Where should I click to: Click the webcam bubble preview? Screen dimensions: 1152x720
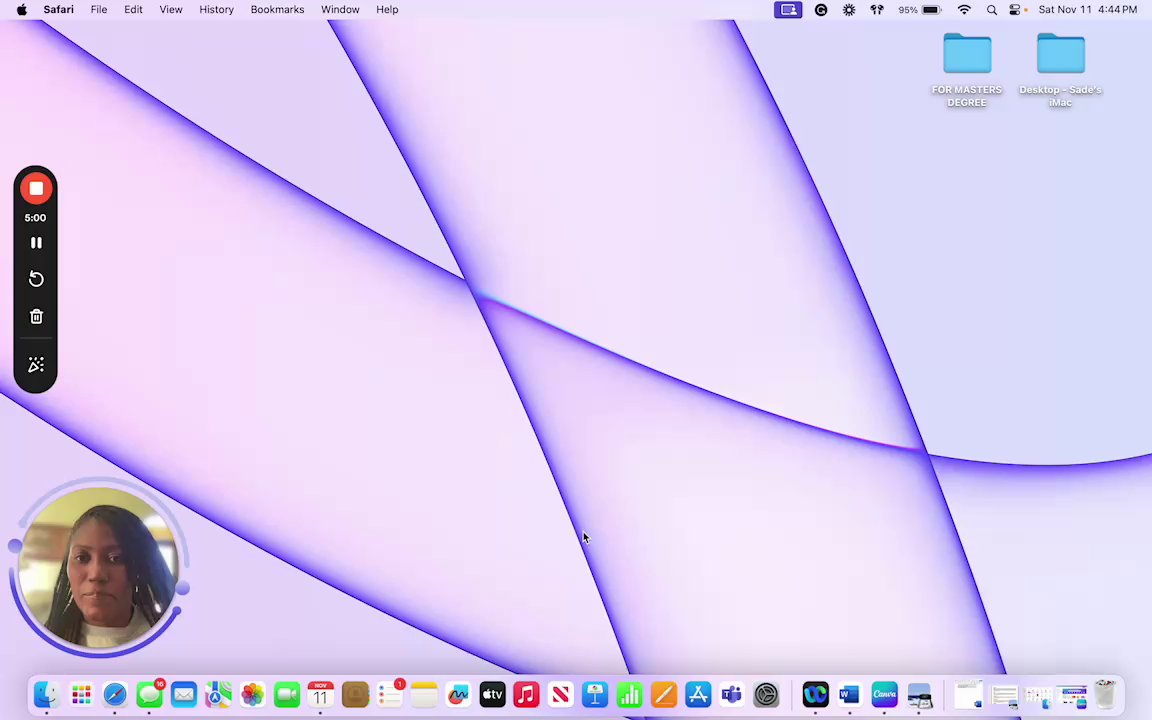98,568
